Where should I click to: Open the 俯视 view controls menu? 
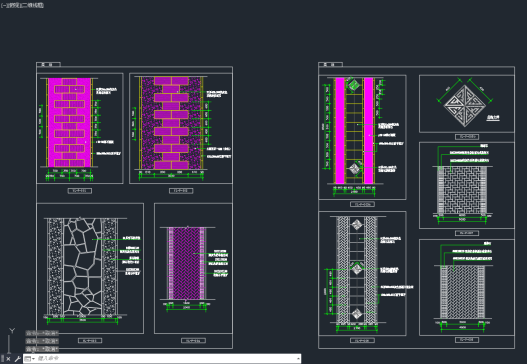[14, 5]
